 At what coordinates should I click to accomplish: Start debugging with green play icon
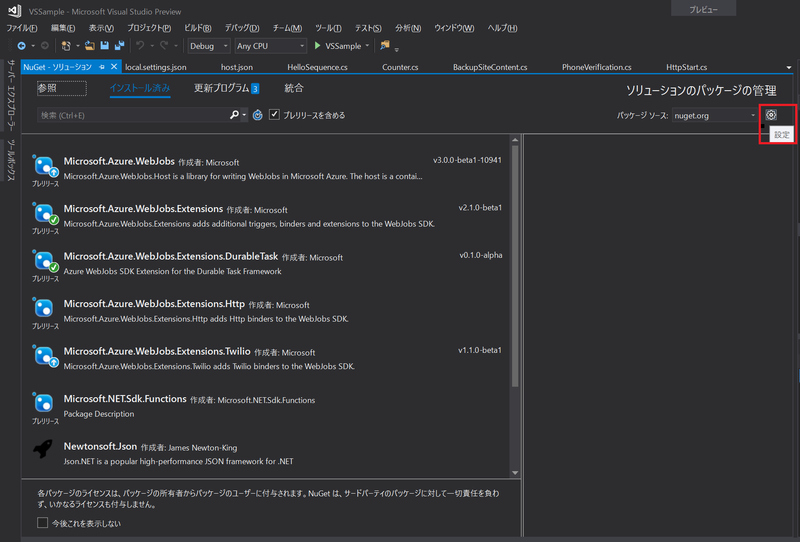tap(317, 46)
